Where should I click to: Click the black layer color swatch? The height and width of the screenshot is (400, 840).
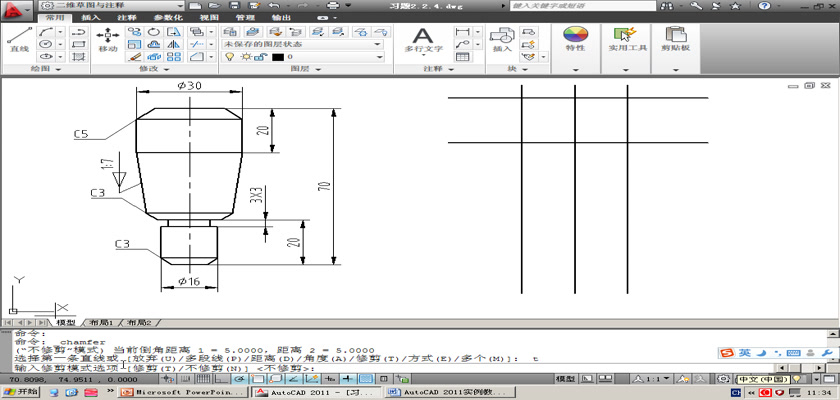click(x=278, y=57)
